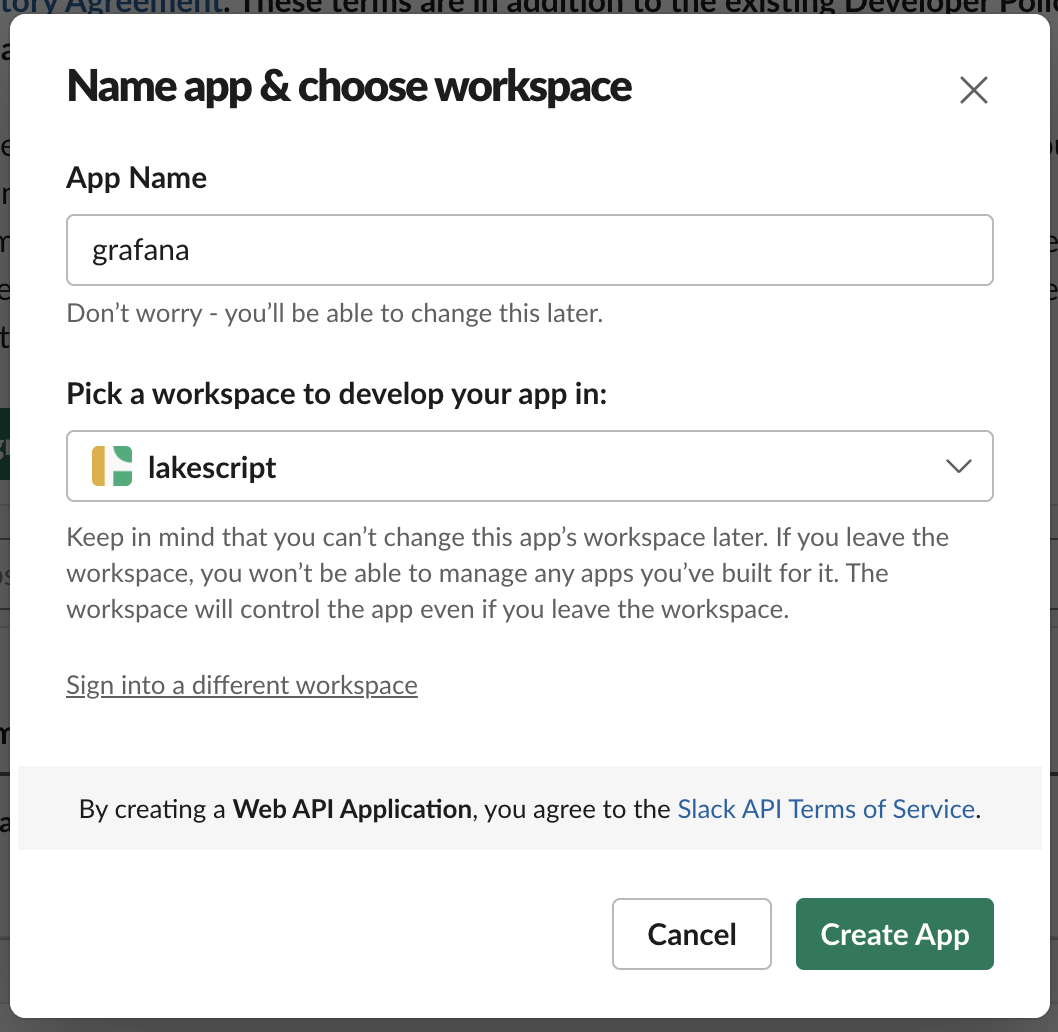Open Slack API Terms of Service link

click(827, 809)
